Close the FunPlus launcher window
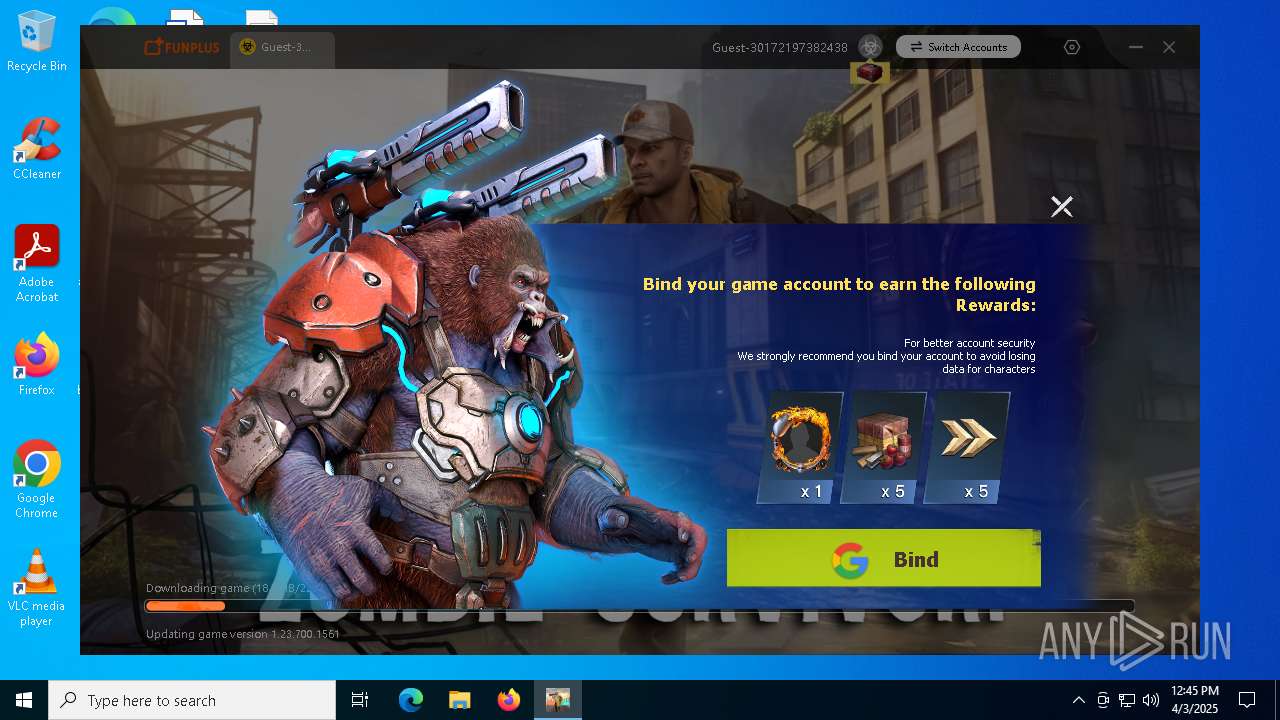The width and height of the screenshot is (1280, 720). [x=1169, y=47]
